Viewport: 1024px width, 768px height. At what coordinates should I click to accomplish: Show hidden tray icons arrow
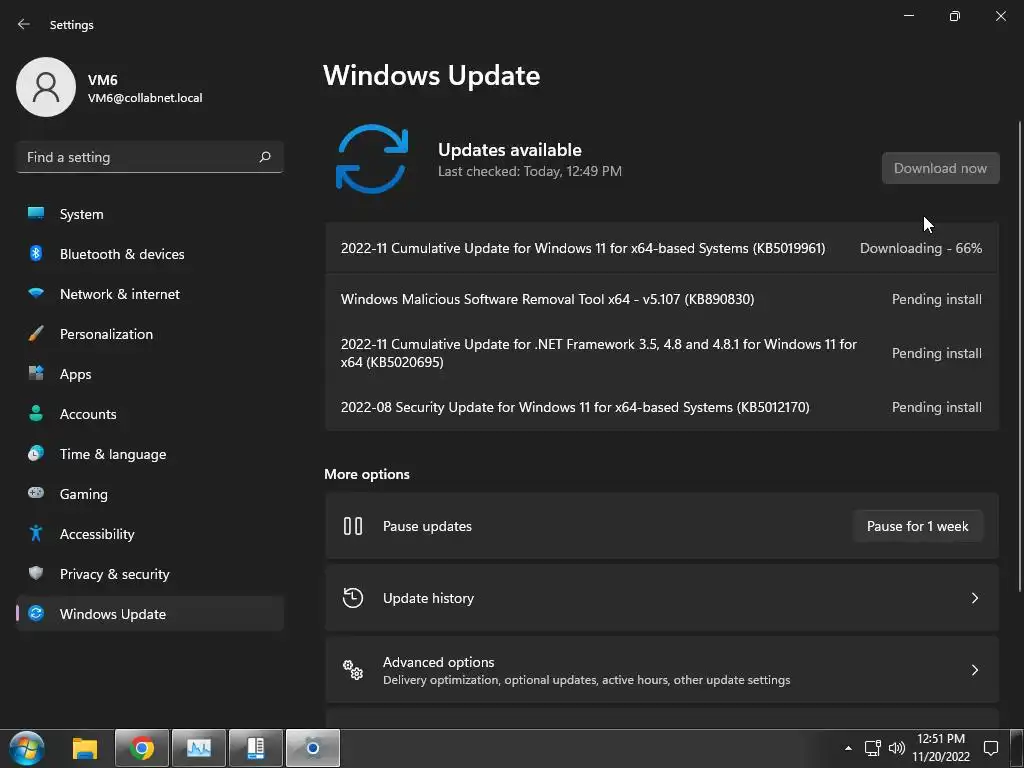point(848,748)
